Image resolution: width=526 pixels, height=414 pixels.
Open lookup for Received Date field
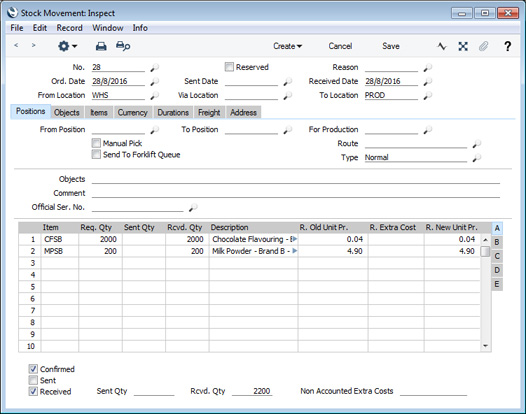[x=428, y=82]
